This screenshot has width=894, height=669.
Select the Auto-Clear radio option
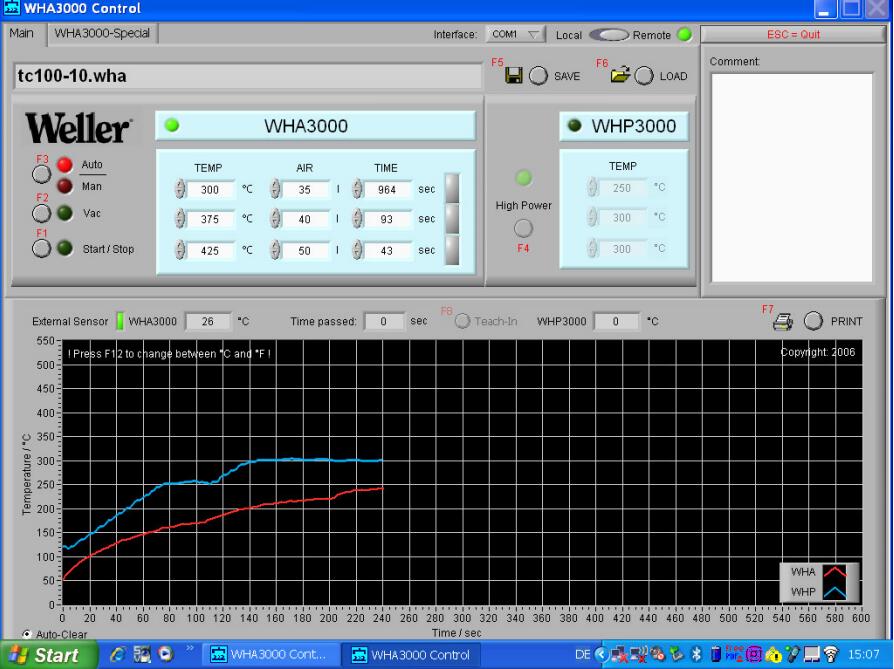pos(27,634)
